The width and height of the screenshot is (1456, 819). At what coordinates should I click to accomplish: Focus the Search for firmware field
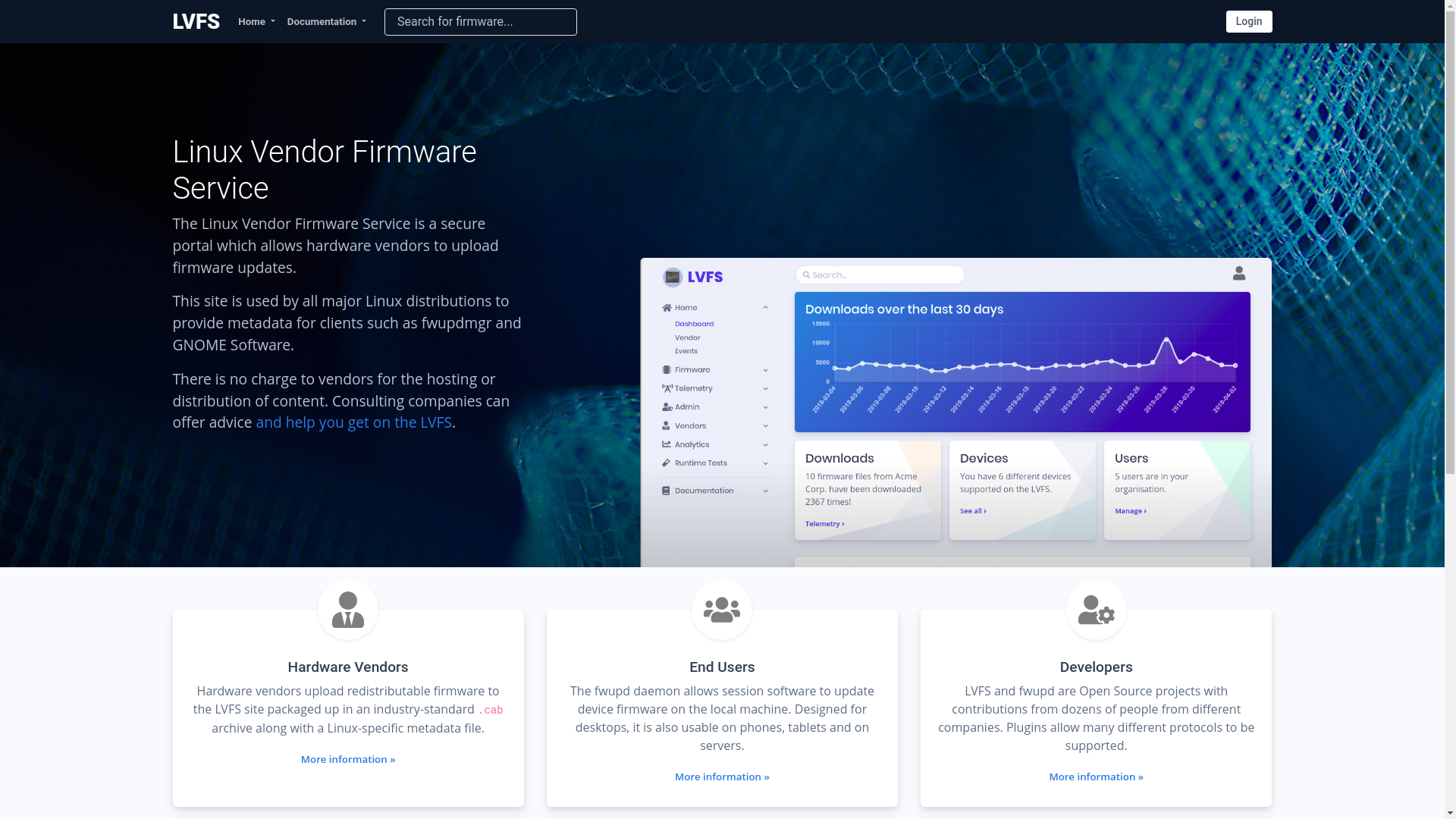click(481, 22)
